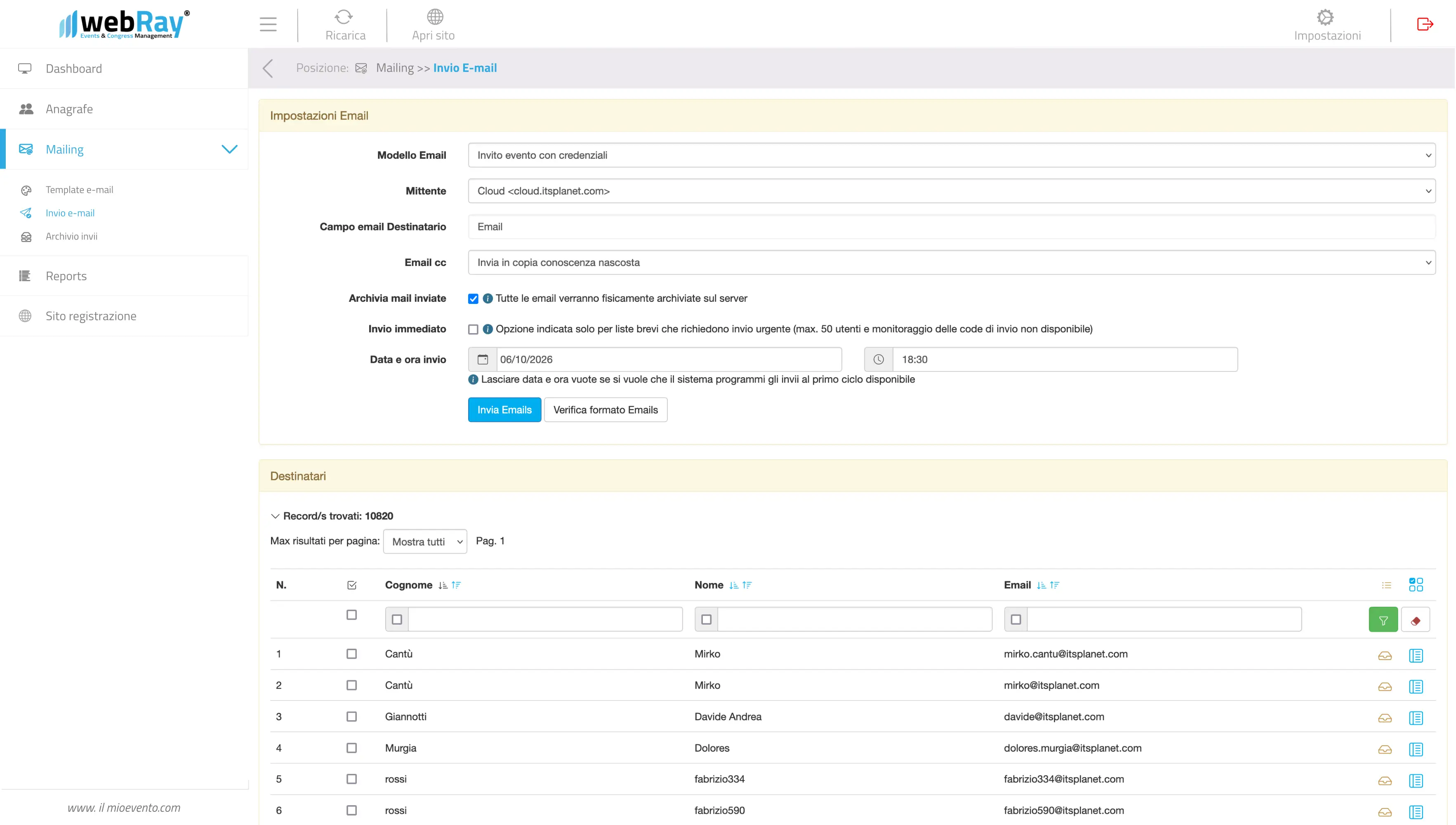Viewport: 1456px width, 825px height.
Task: Open detail sheet icon for Murgia row
Action: pyautogui.click(x=1415, y=750)
